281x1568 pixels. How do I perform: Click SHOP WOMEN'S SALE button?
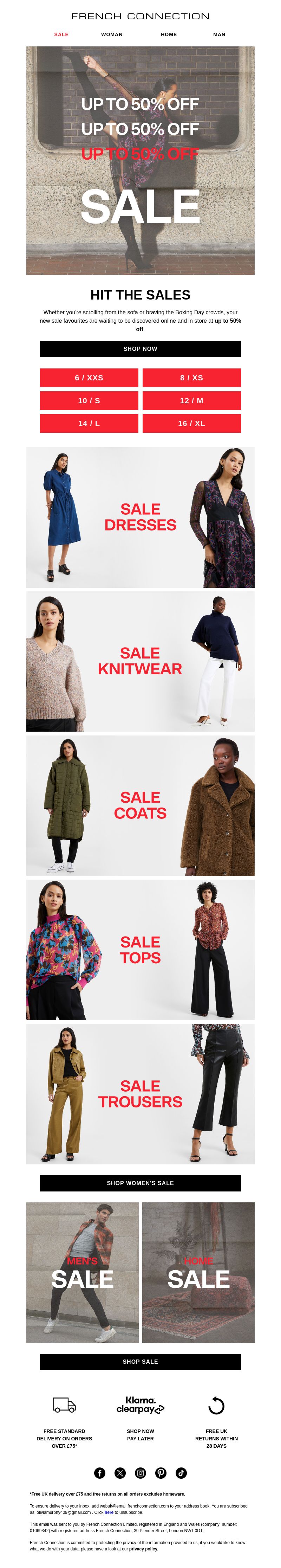(140, 1183)
